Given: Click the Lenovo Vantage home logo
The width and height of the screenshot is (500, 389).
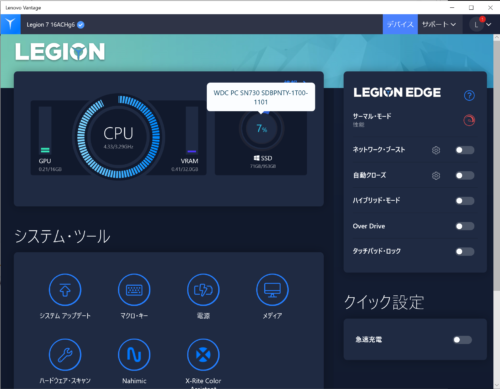Looking at the screenshot, I should (x=11, y=24).
